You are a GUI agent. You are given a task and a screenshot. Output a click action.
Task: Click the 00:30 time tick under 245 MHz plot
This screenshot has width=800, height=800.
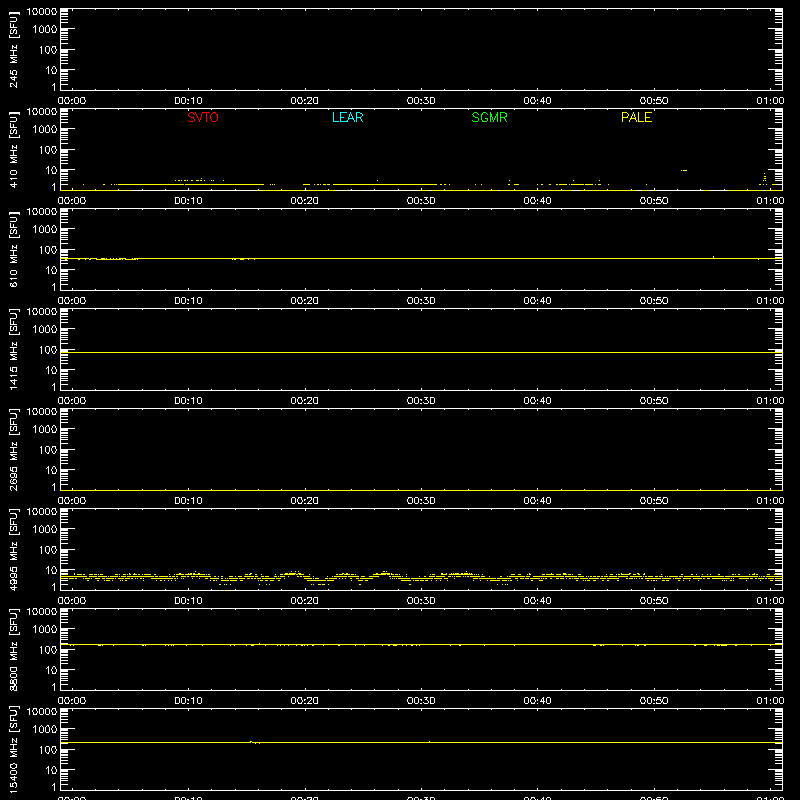click(x=421, y=101)
